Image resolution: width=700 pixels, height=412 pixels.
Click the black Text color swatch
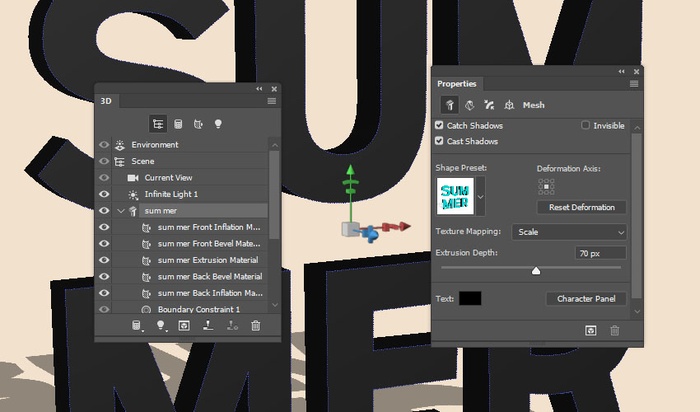click(x=470, y=299)
